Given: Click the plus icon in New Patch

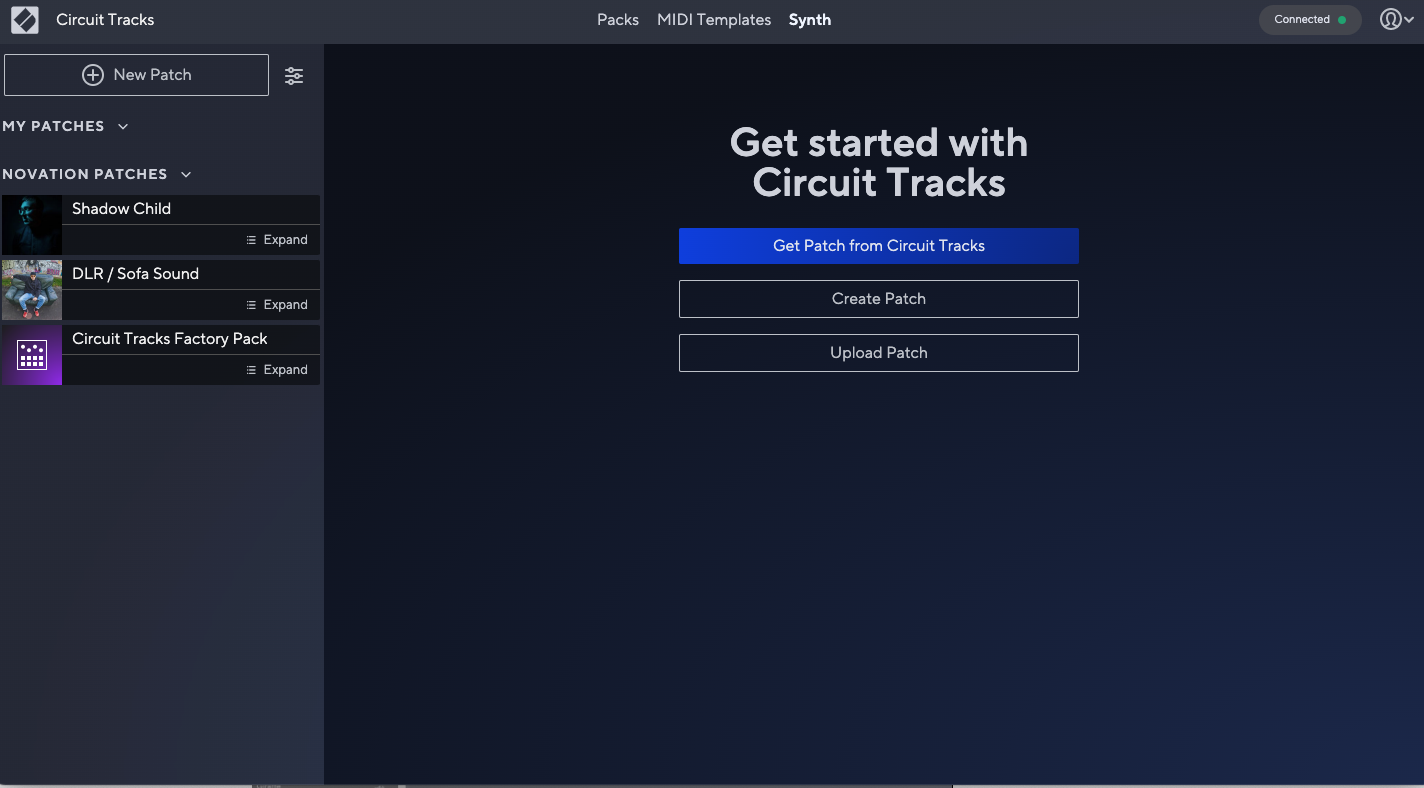Looking at the screenshot, I should [93, 75].
